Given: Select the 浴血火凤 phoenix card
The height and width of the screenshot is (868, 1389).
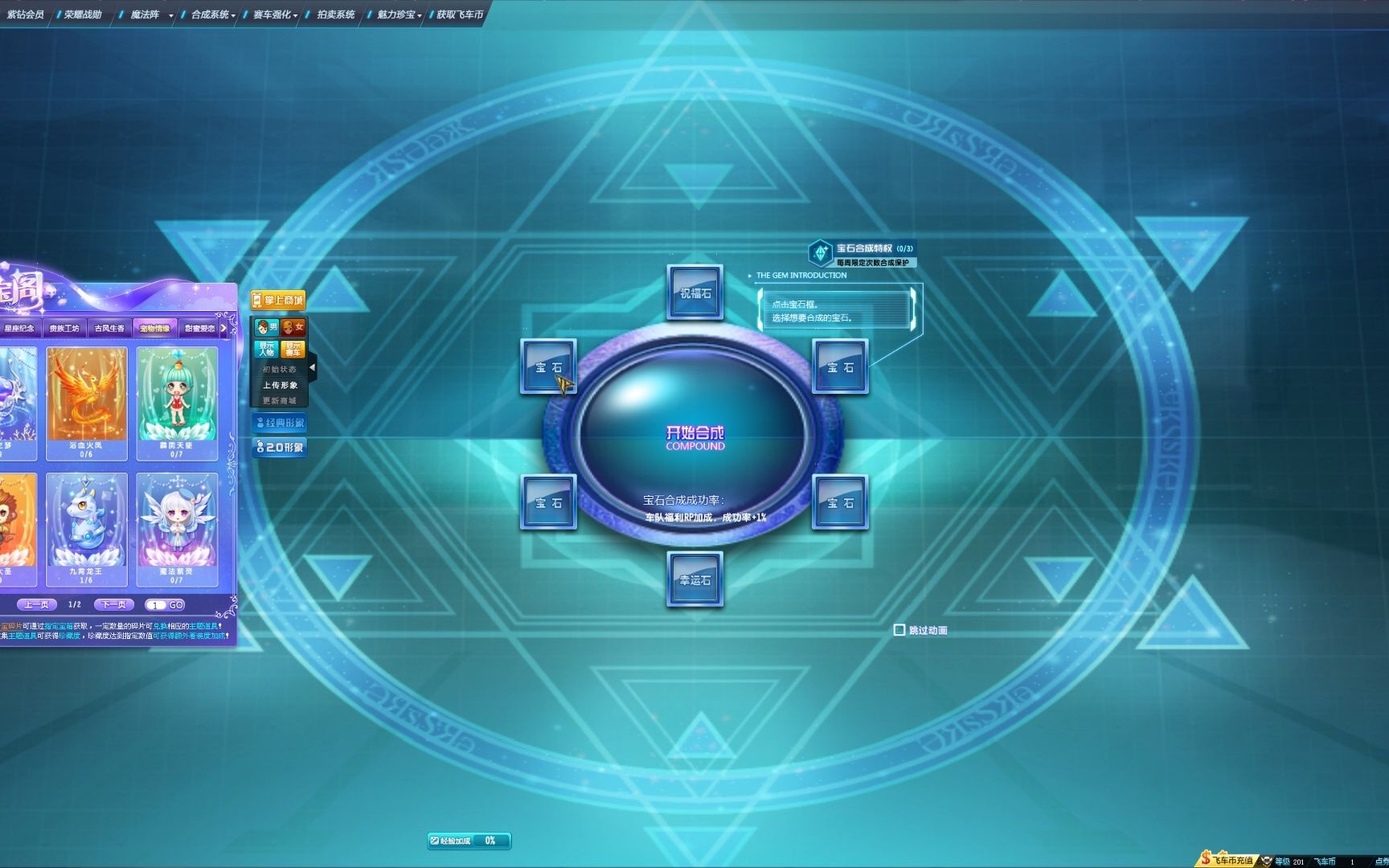Looking at the screenshot, I should click(86, 403).
